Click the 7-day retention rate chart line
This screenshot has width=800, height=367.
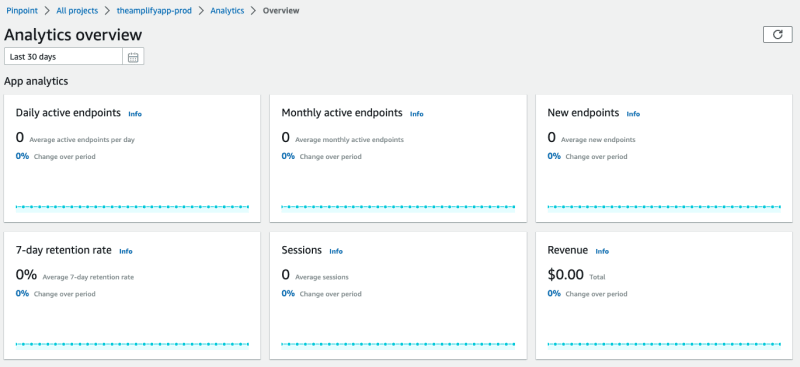[x=132, y=344]
